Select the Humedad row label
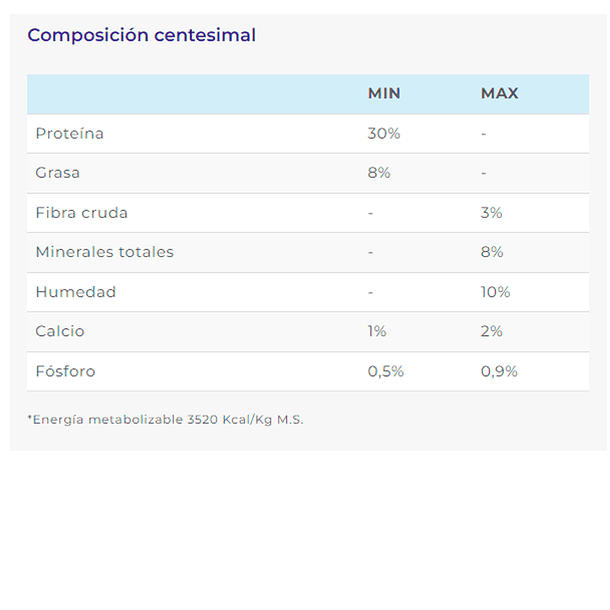The image size is (610, 610). [75, 292]
